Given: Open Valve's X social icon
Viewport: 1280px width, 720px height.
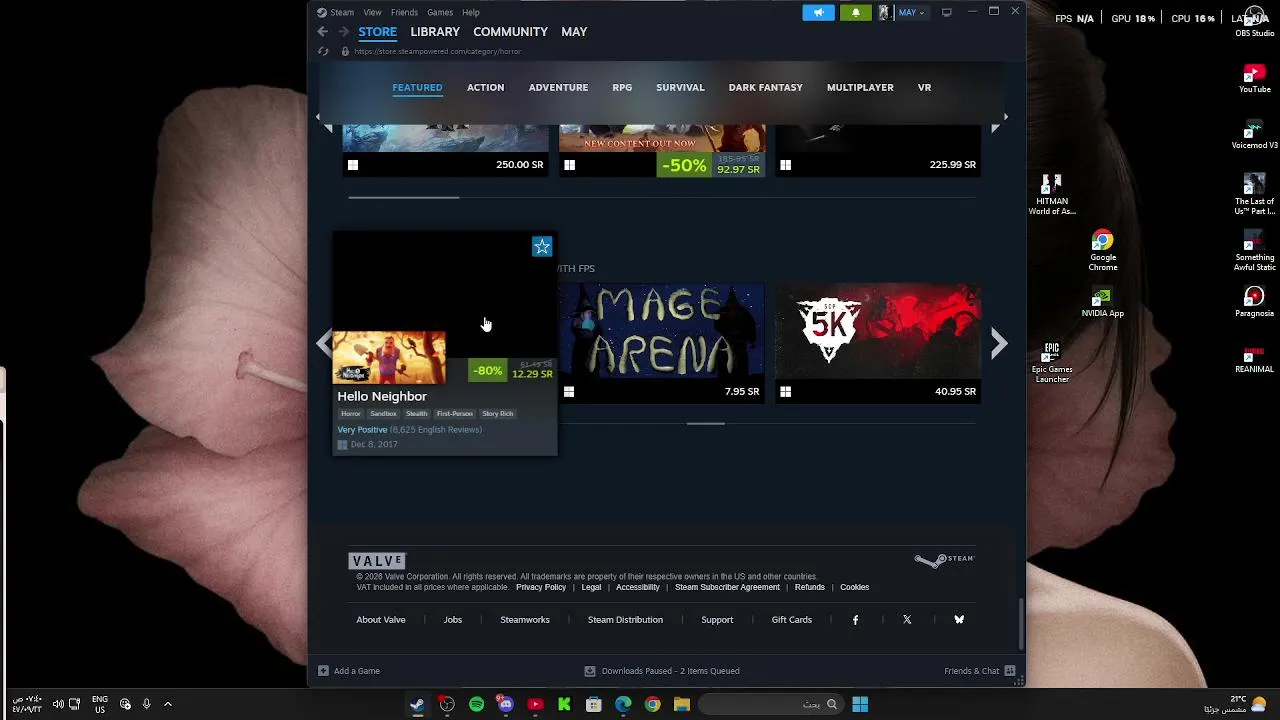Looking at the screenshot, I should 907,620.
